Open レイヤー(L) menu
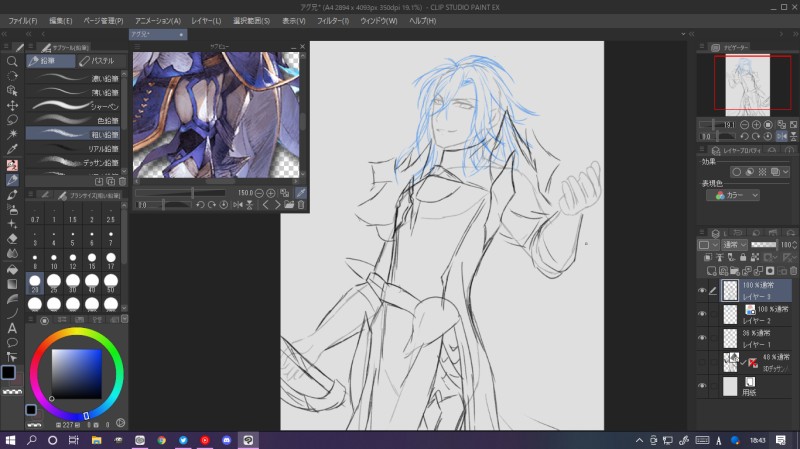Viewport: 800px width, 449px height. click(x=206, y=21)
